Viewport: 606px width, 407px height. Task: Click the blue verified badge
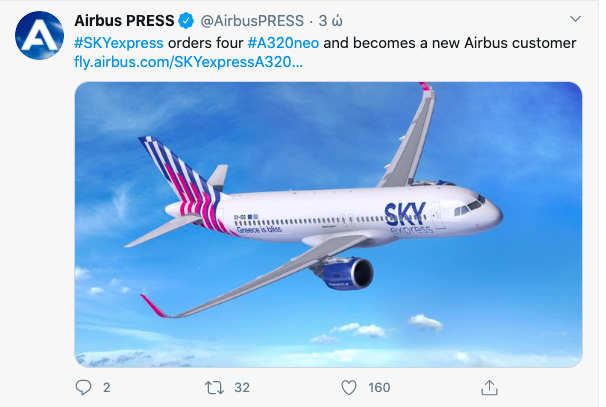tap(186, 21)
